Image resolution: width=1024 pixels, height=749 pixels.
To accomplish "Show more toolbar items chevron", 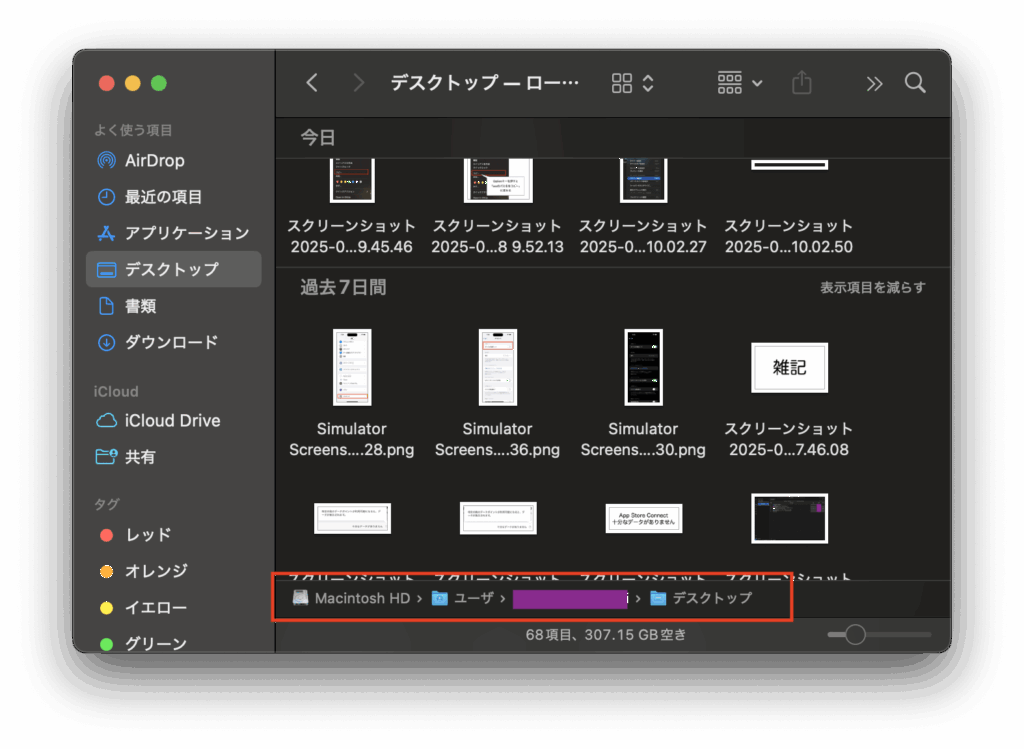I will [874, 84].
